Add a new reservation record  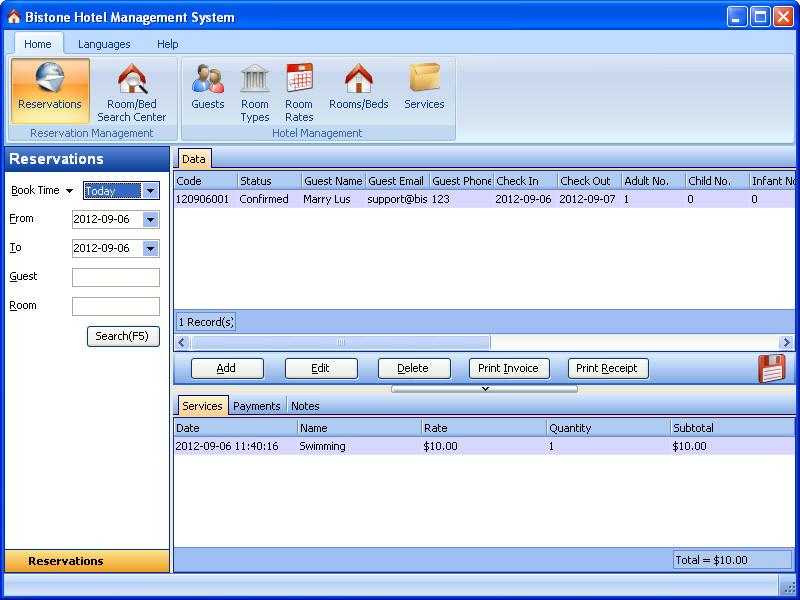tap(227, 368)
